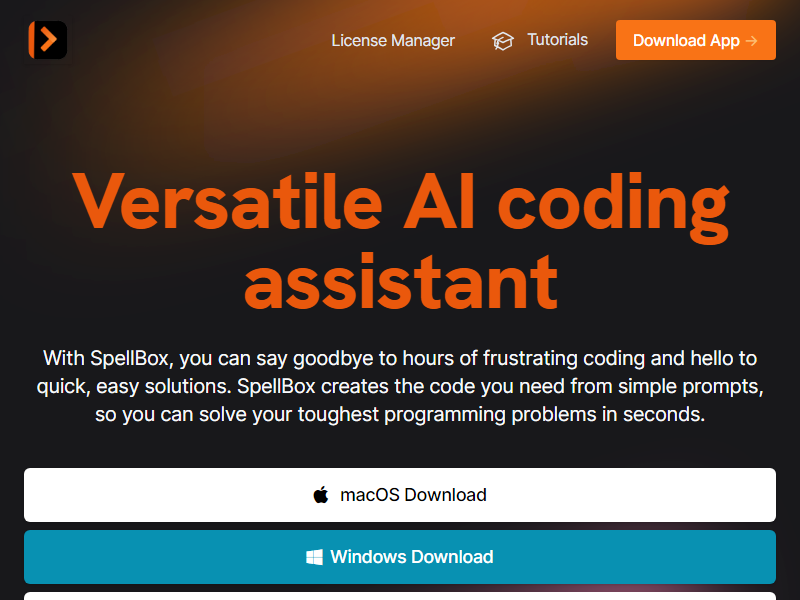
Task: Click the Download App button
Action: (695, 40)
